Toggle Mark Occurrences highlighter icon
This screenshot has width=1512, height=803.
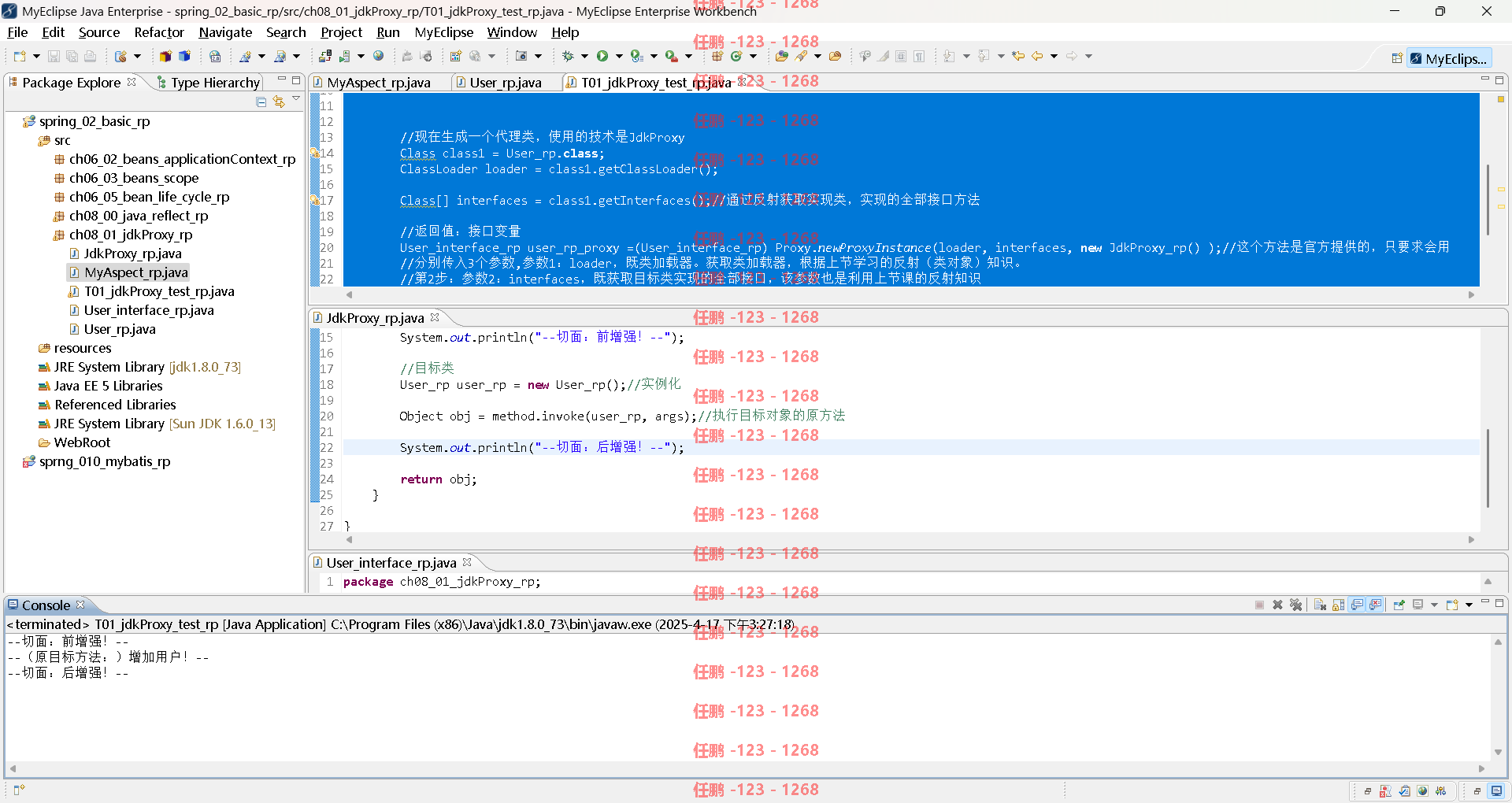pyautogui.click(x=884, y=56)
